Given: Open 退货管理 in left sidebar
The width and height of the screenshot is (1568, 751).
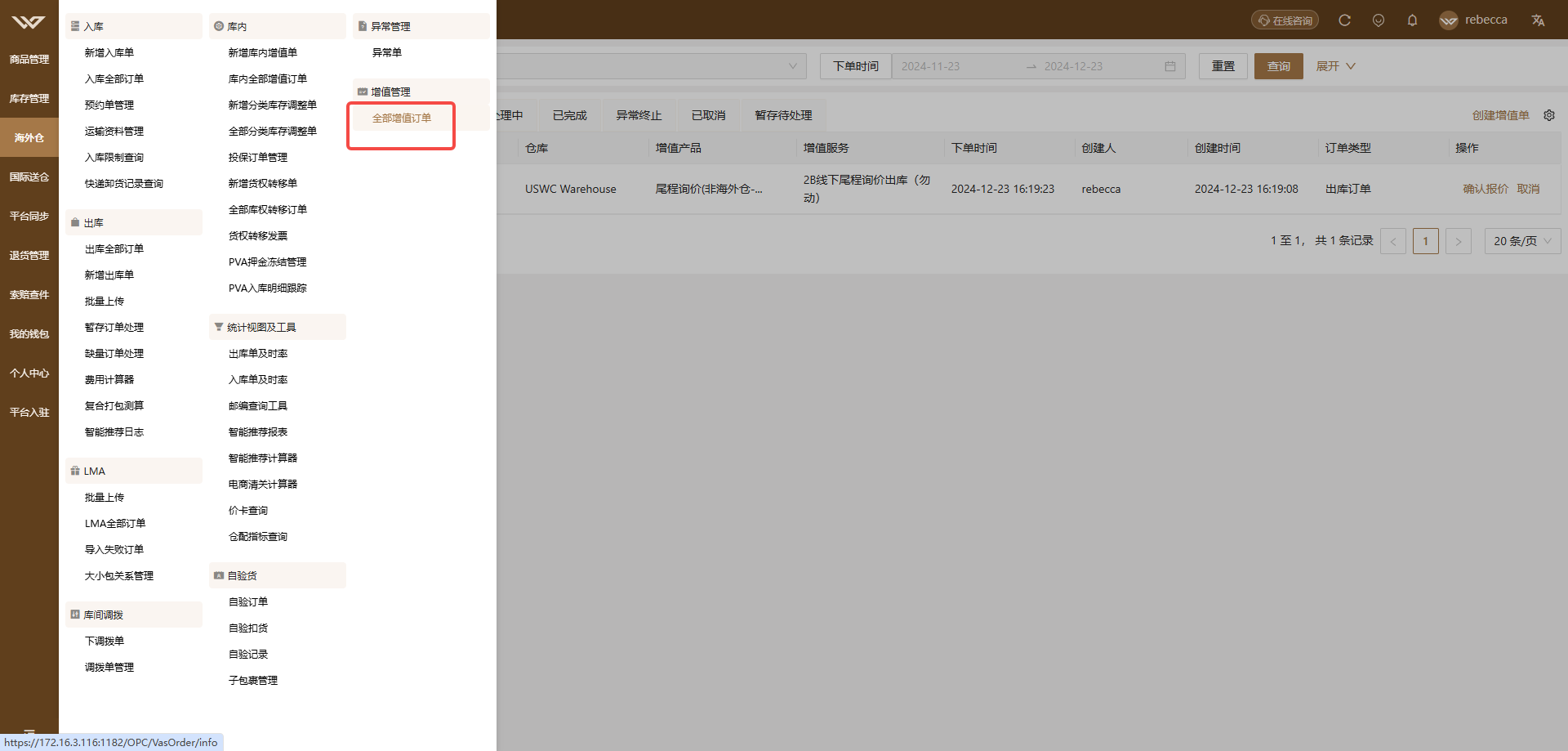Looking at the screenshot, I should [x=29, y=255].
